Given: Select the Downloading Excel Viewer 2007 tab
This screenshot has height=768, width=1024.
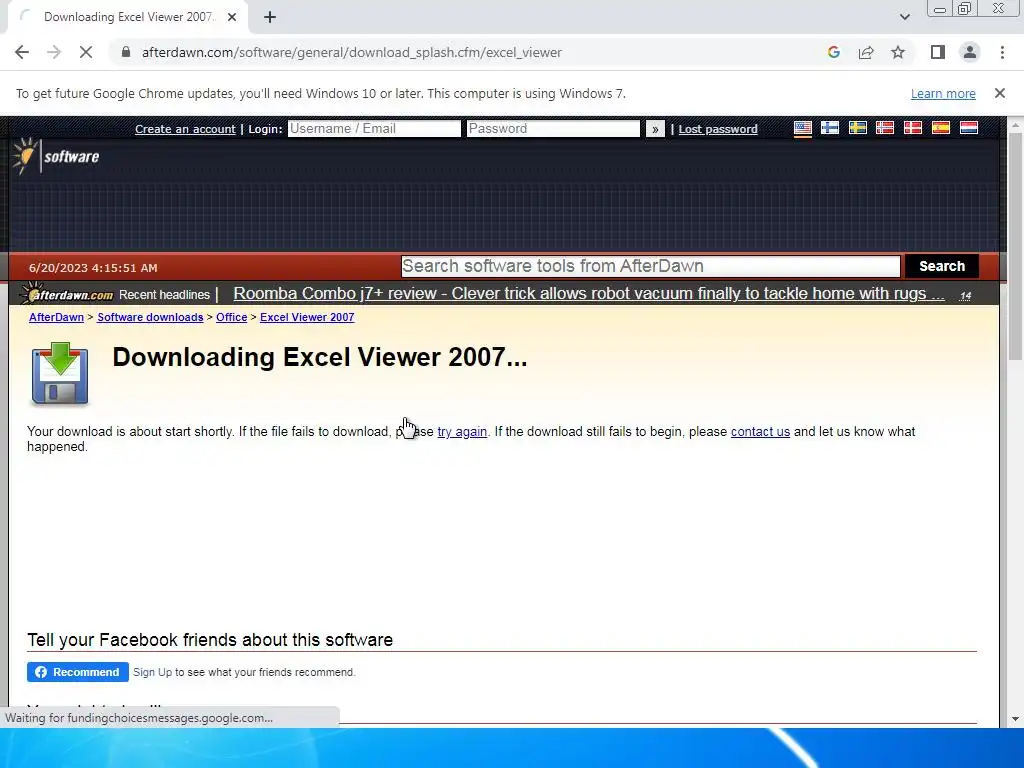Looking at the screenshot, I should (128, 18).
